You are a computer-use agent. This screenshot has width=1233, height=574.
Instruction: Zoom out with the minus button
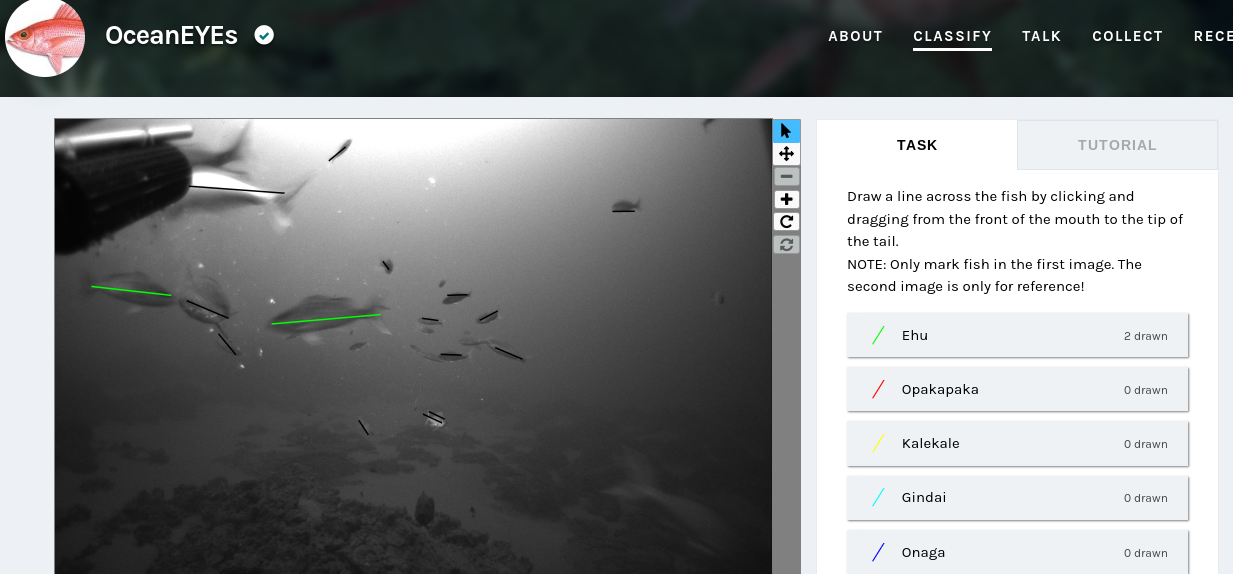tap(786, 176)
